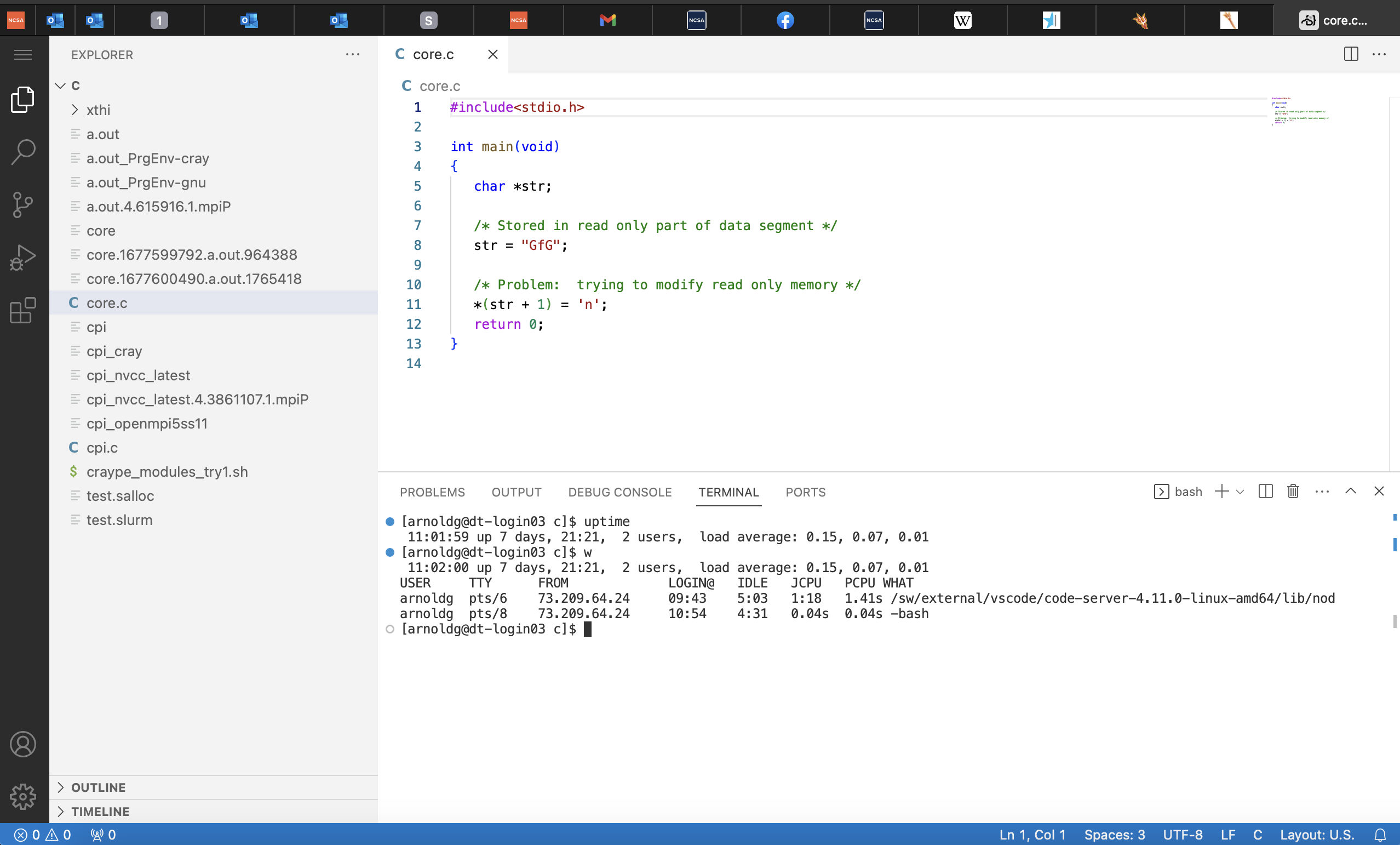The image size is (1400, 845).
Task: Open the Search sidebar icon
Action: tap(22, 152)
